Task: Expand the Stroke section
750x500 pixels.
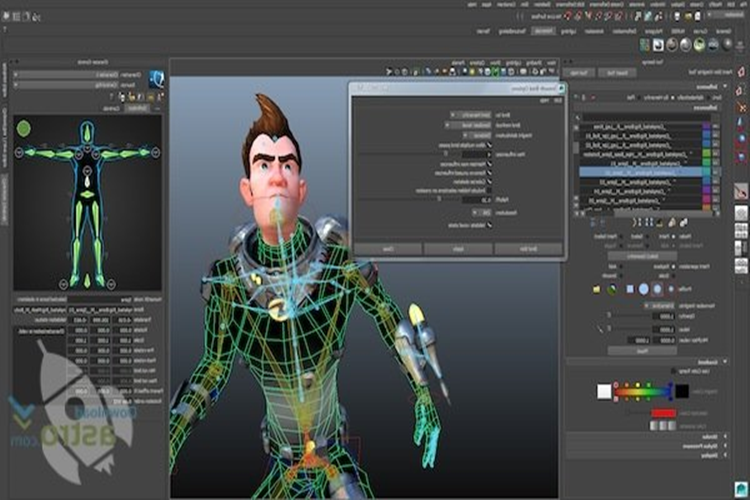Action: (x=725, y=436)
